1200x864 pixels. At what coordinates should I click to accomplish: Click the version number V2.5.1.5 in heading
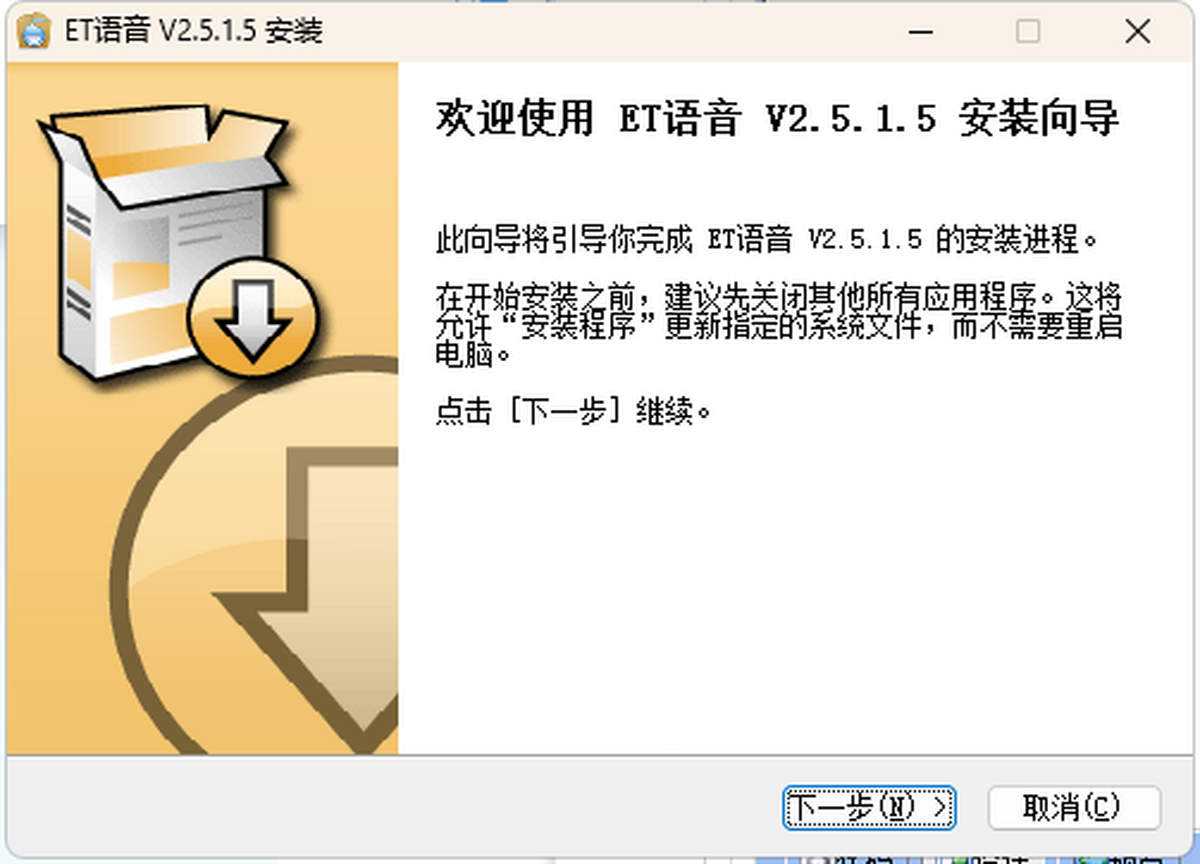(851, 120)
